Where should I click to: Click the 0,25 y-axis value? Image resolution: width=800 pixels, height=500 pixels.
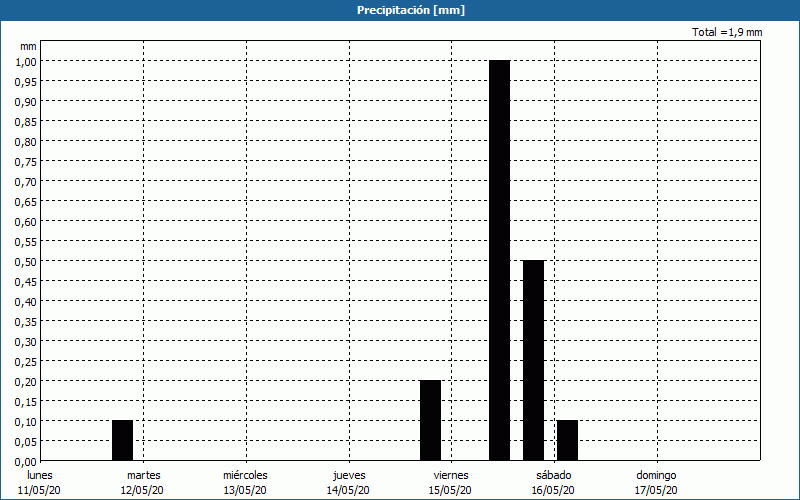tap(26, 361)
